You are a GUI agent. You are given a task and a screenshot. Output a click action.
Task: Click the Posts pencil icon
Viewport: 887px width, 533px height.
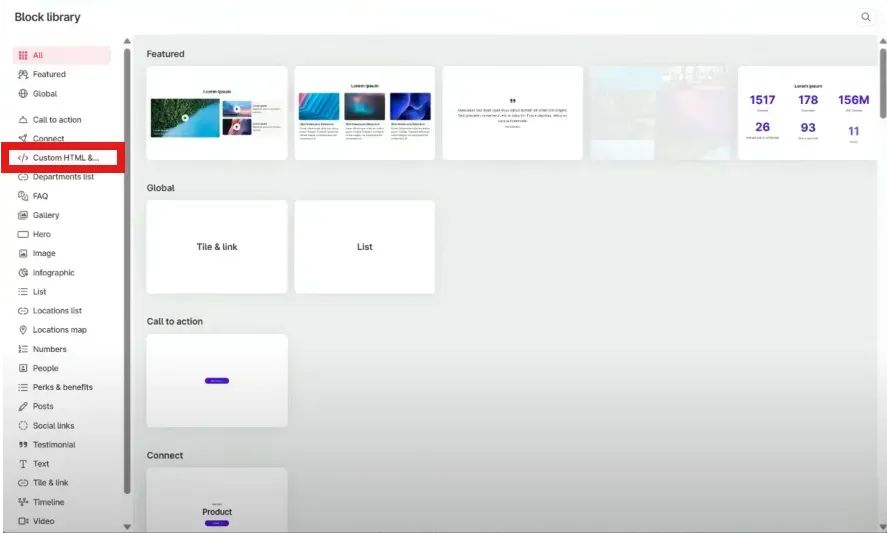tap(23, 407)
